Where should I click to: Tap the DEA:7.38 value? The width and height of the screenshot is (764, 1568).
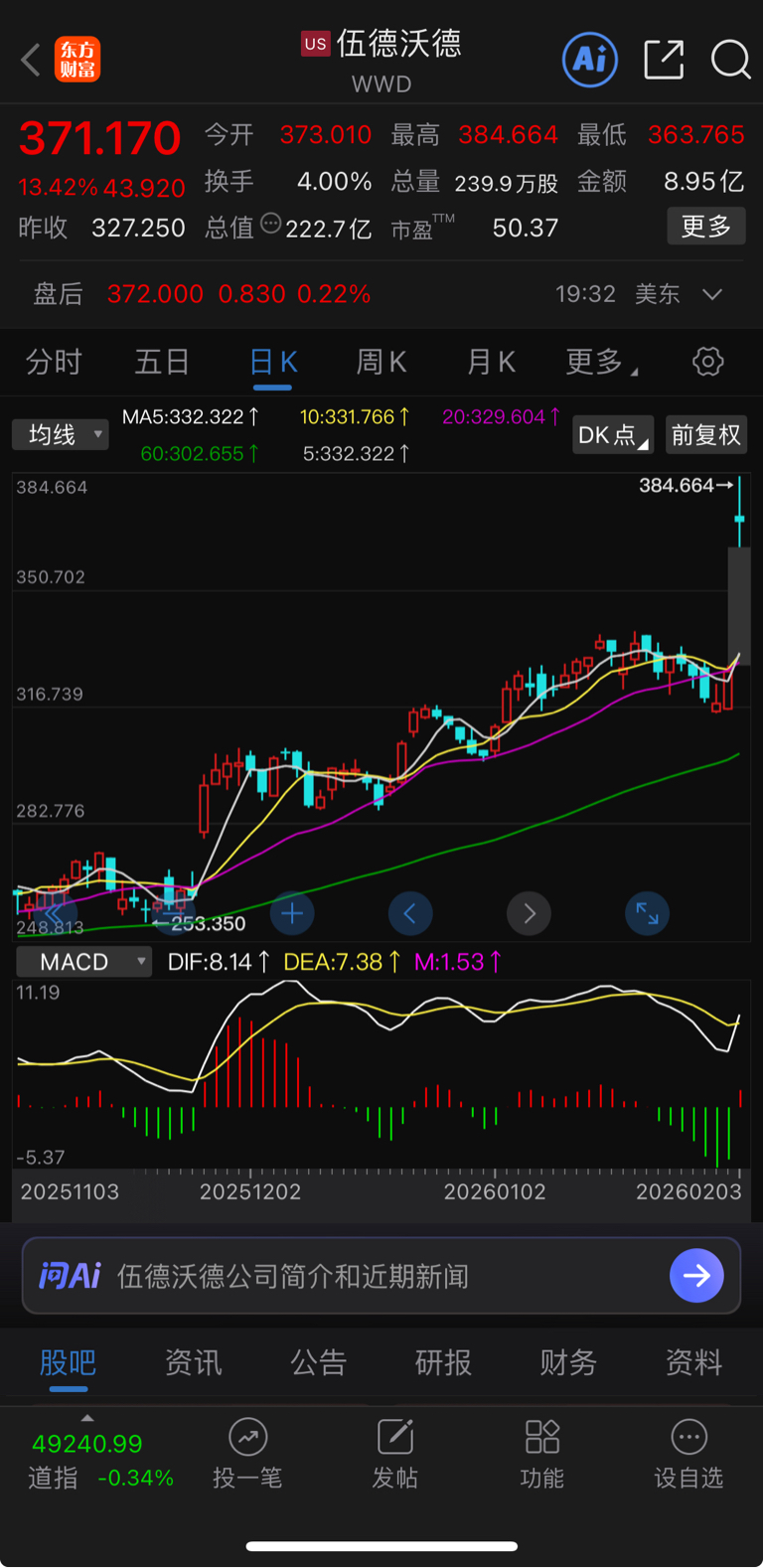tap(343, 962)
